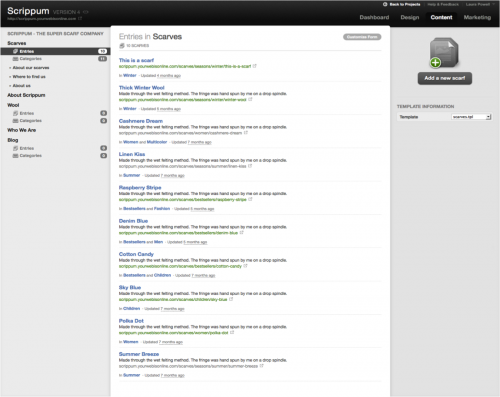The image size is (500, 397).
Task: Open the This is a scarf entry
Action: coord(136,60)
